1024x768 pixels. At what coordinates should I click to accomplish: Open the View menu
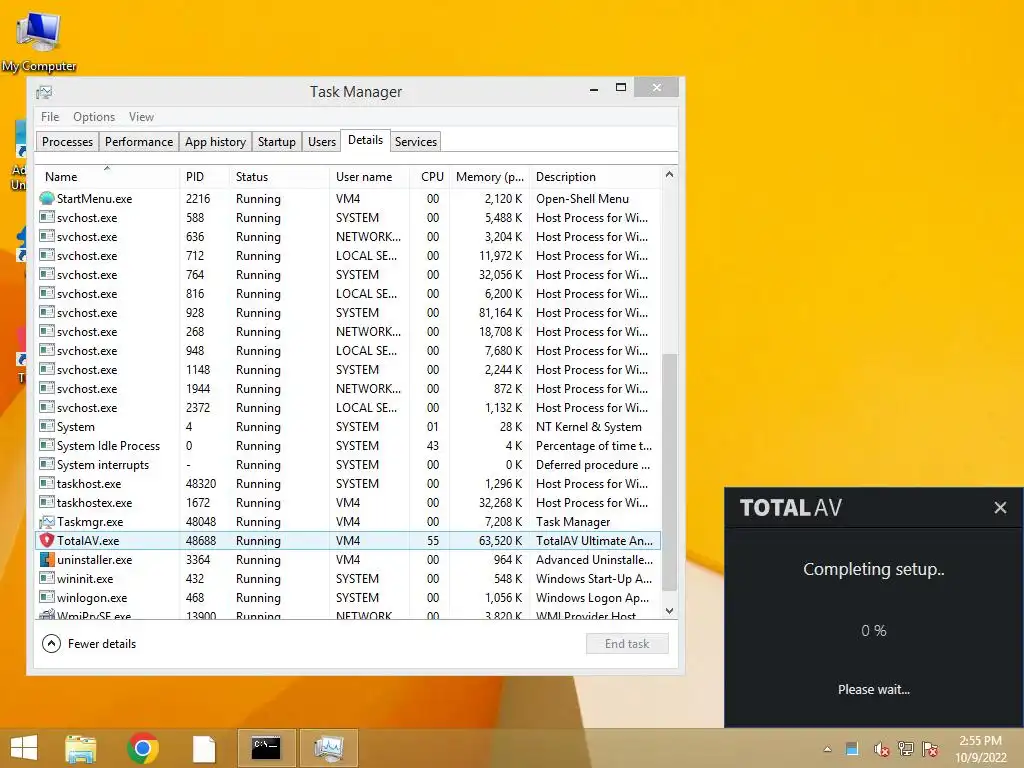pos(141,117)
